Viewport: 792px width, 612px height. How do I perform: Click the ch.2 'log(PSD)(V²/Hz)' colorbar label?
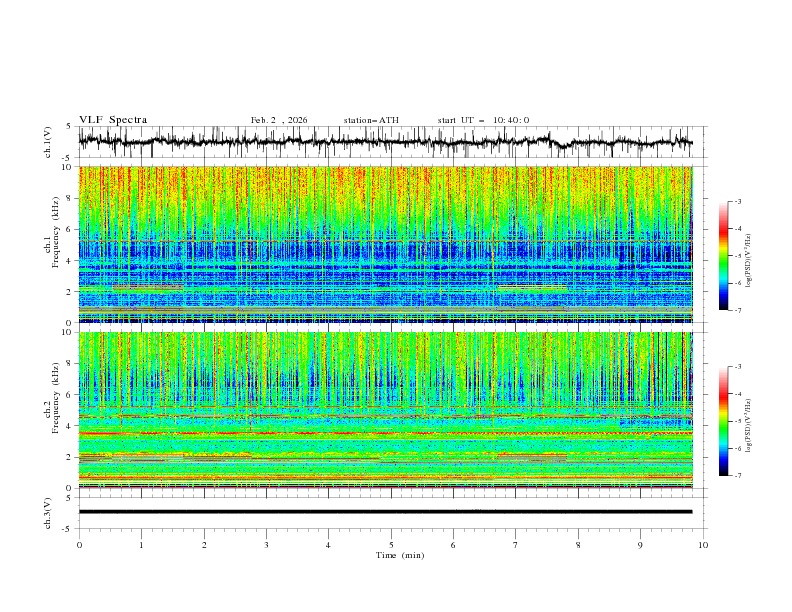749,426
